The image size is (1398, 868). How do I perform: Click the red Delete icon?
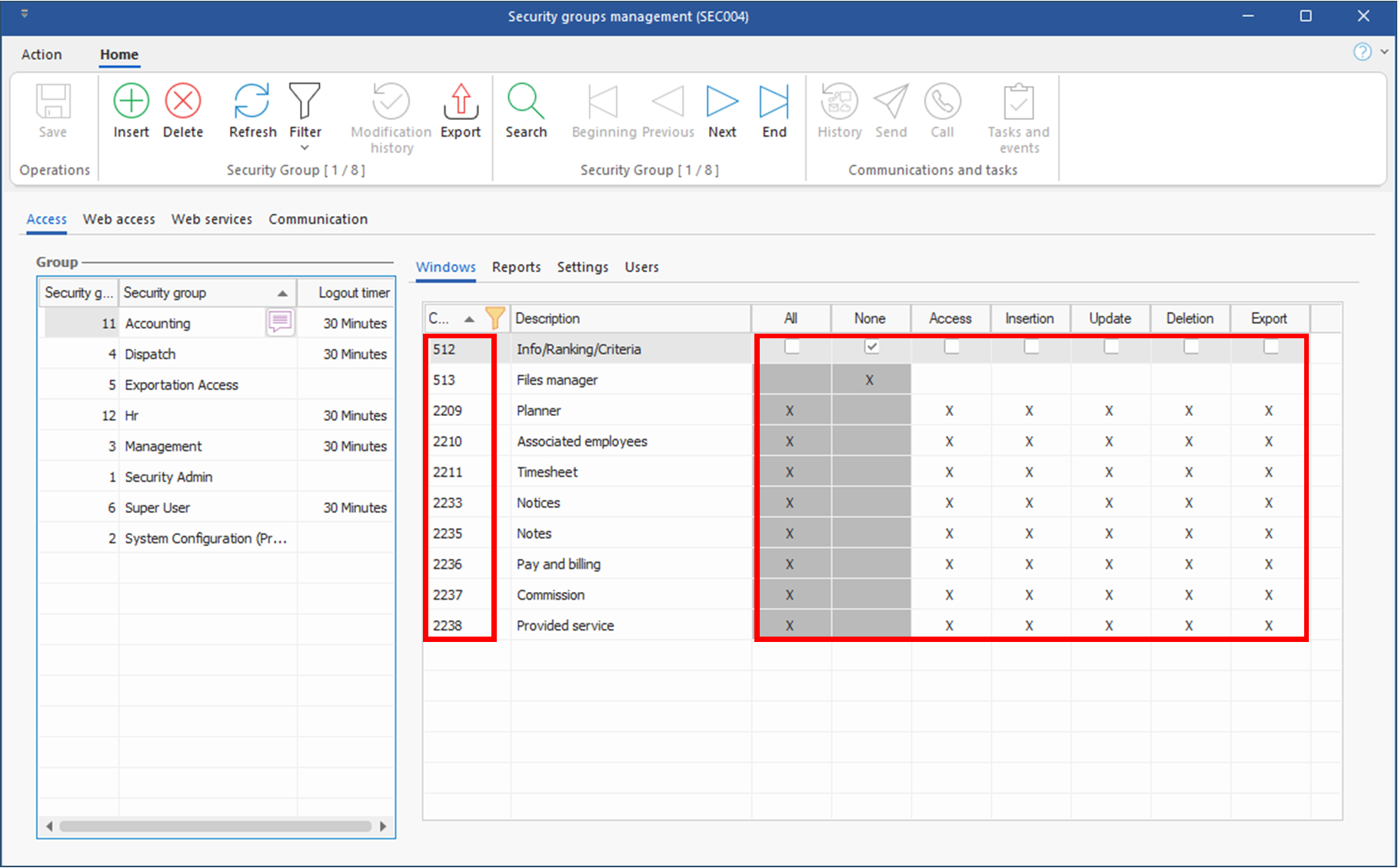pos(183,101)
